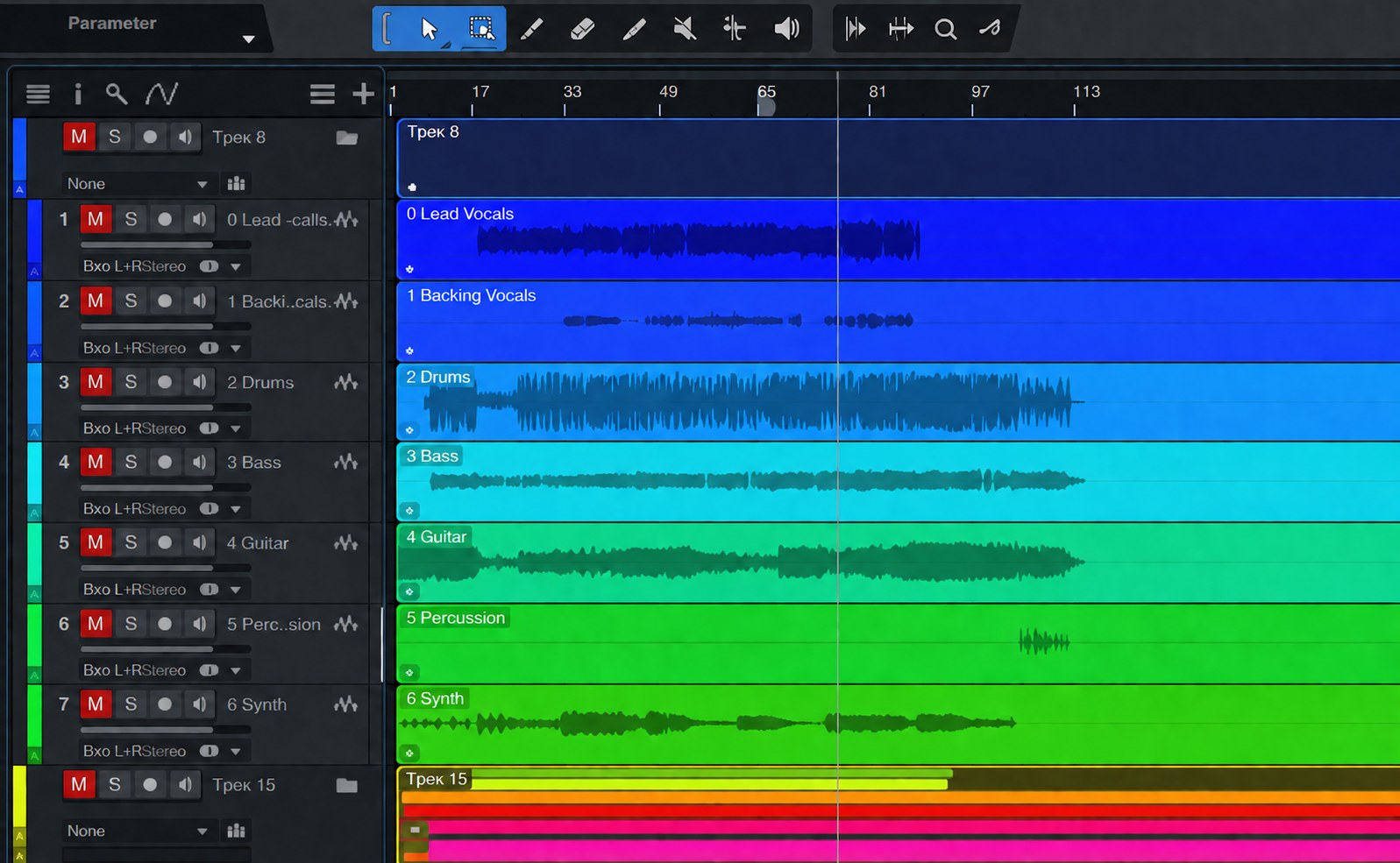Click the bar 81 marker on the ruler
This screenshot has height=863, width=1400.
pos(877,92)
